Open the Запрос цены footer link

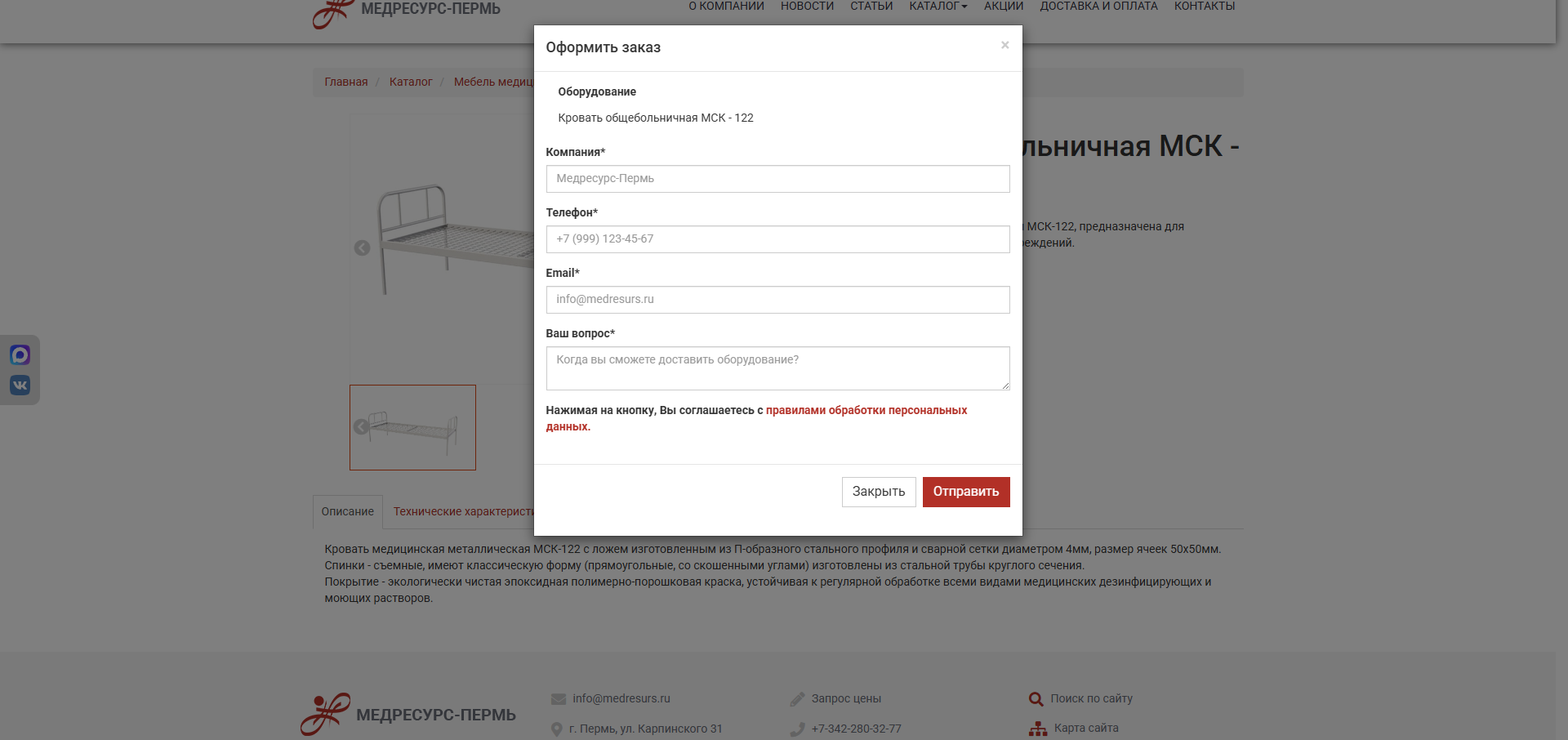846,698
